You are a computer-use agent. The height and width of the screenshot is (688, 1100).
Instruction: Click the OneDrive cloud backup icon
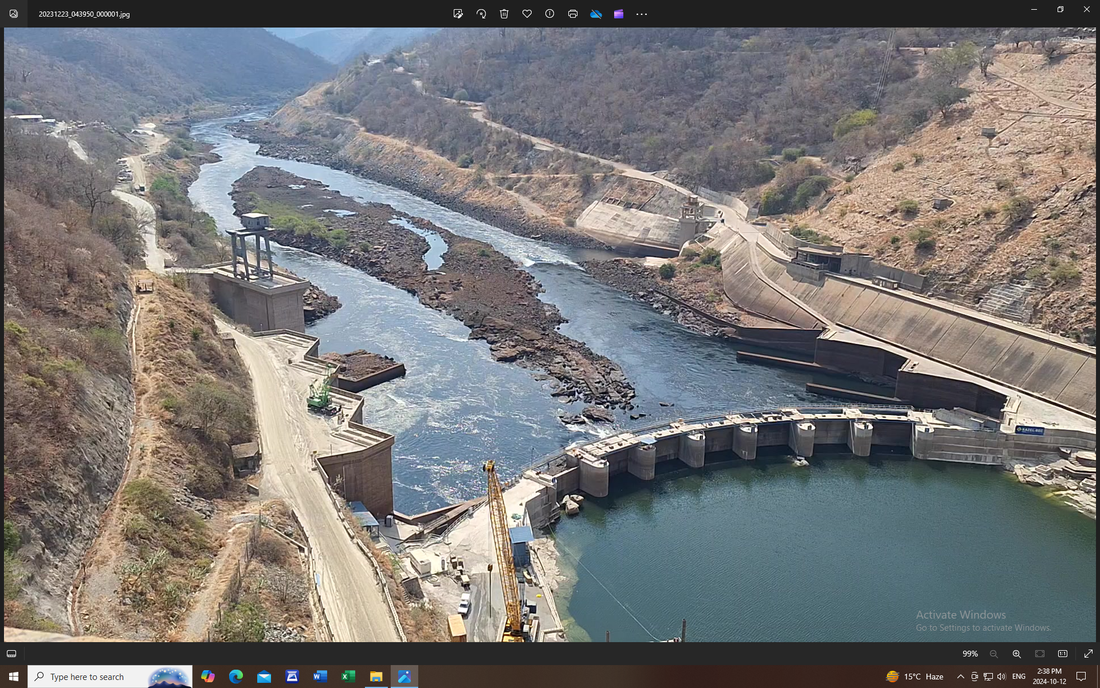596,13
